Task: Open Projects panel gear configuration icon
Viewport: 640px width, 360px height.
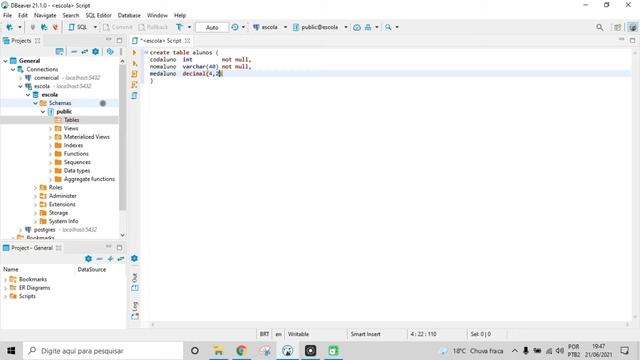Action: pos(96,52)
